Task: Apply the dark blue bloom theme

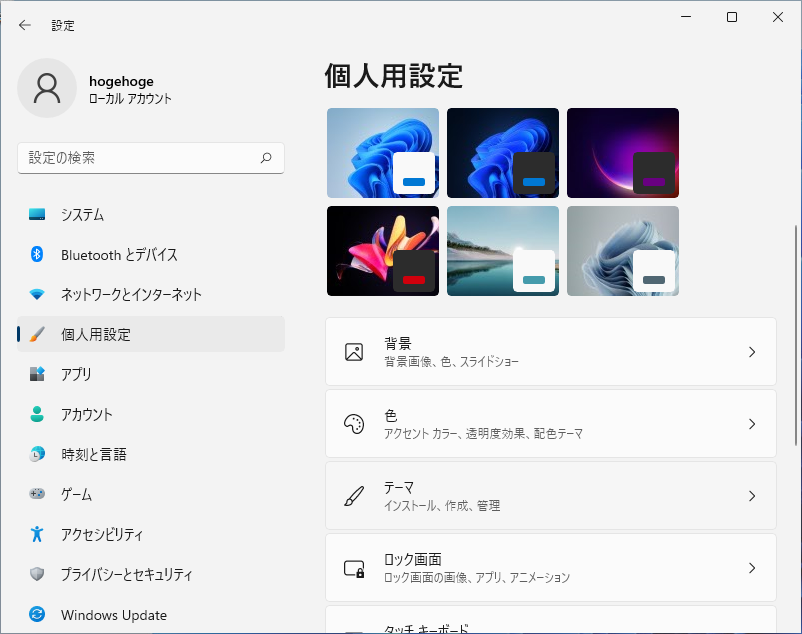Action: [503, 153]
